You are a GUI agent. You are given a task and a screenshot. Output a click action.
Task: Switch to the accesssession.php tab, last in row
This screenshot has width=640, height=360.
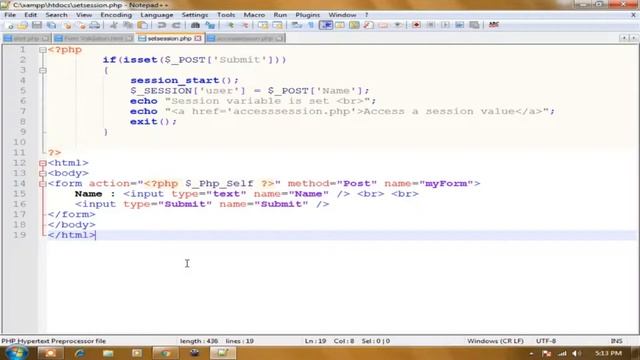coord(245,38)
